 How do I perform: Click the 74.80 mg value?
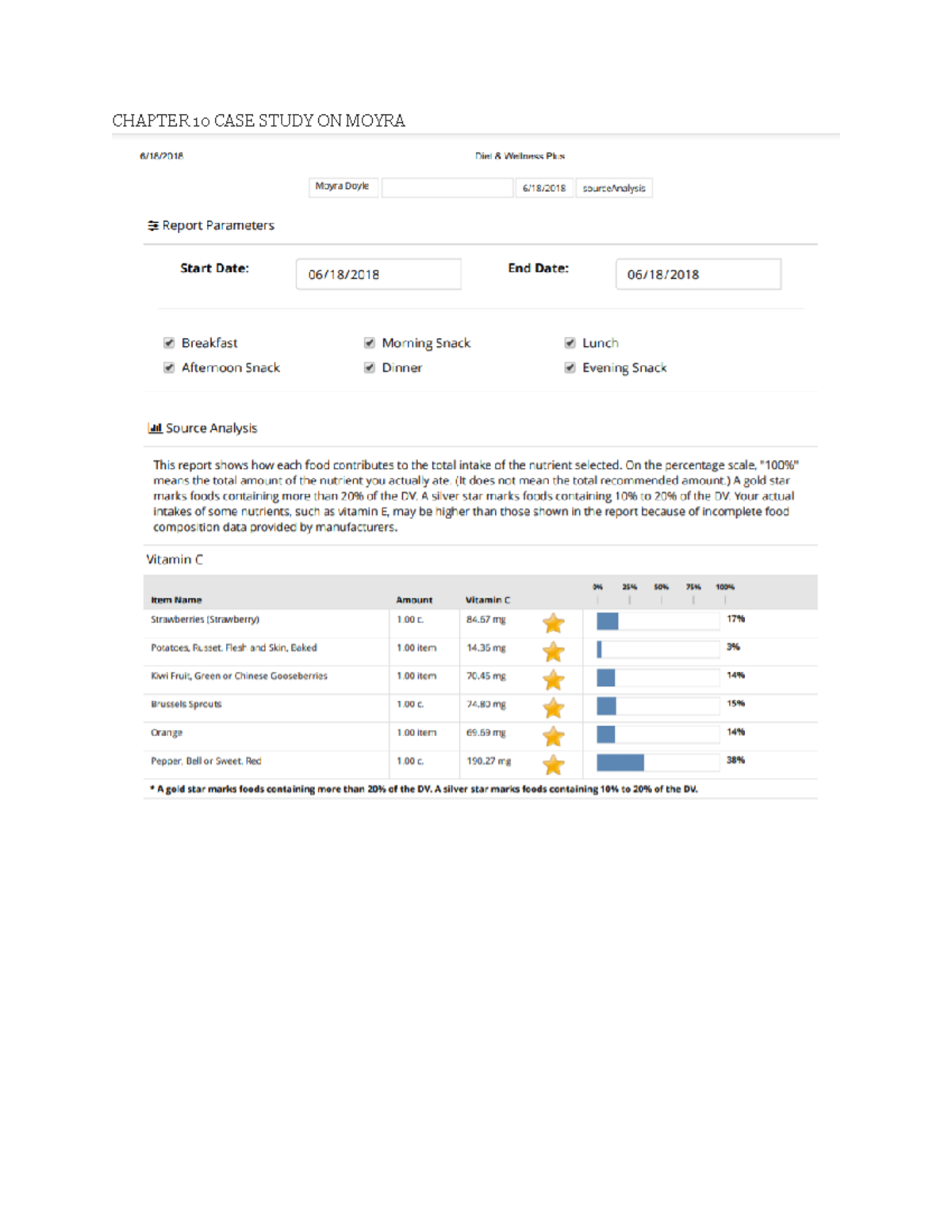tap(486, 704)
